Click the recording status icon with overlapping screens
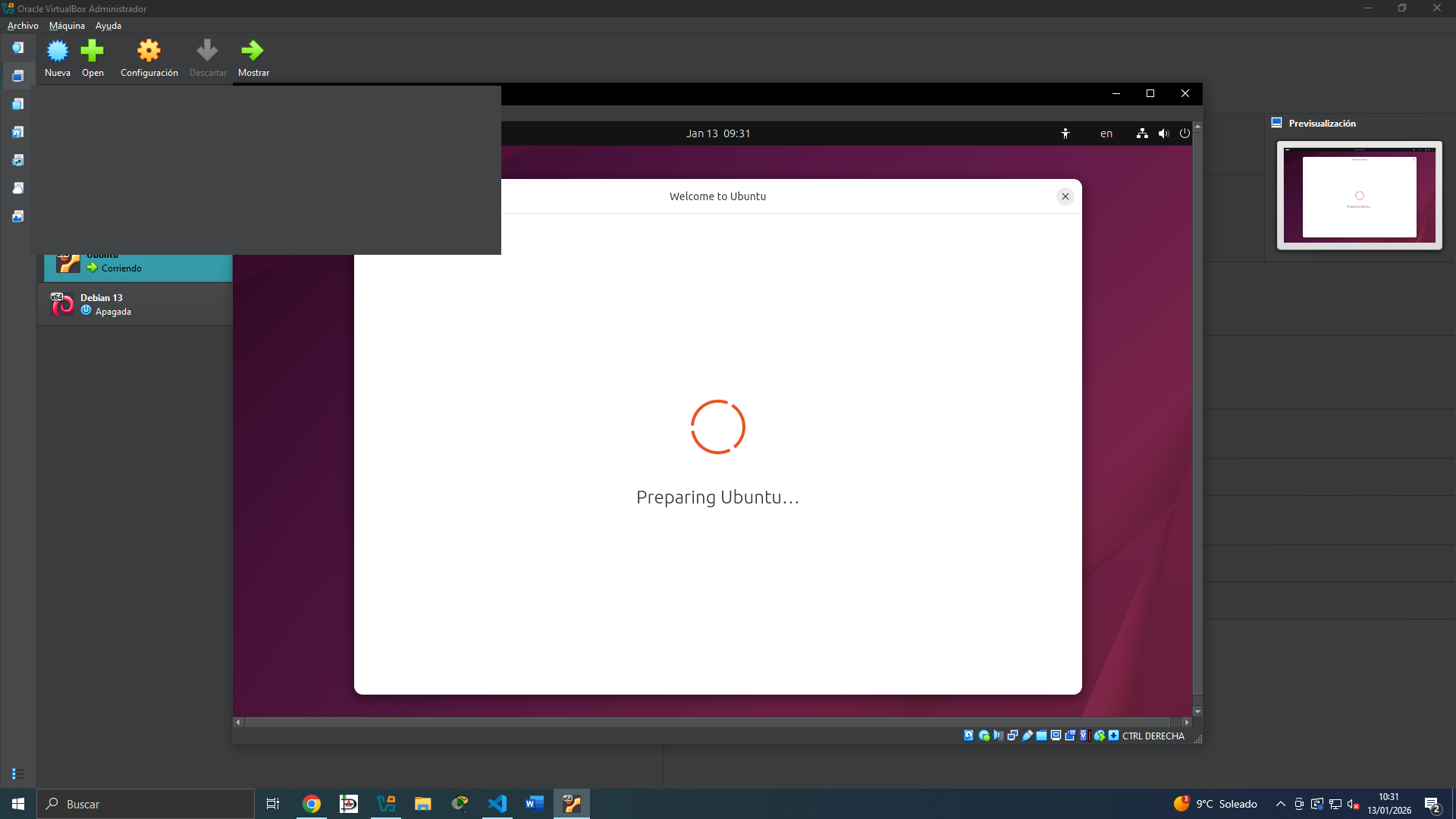1456x819 pixels. coord(1070,736)
